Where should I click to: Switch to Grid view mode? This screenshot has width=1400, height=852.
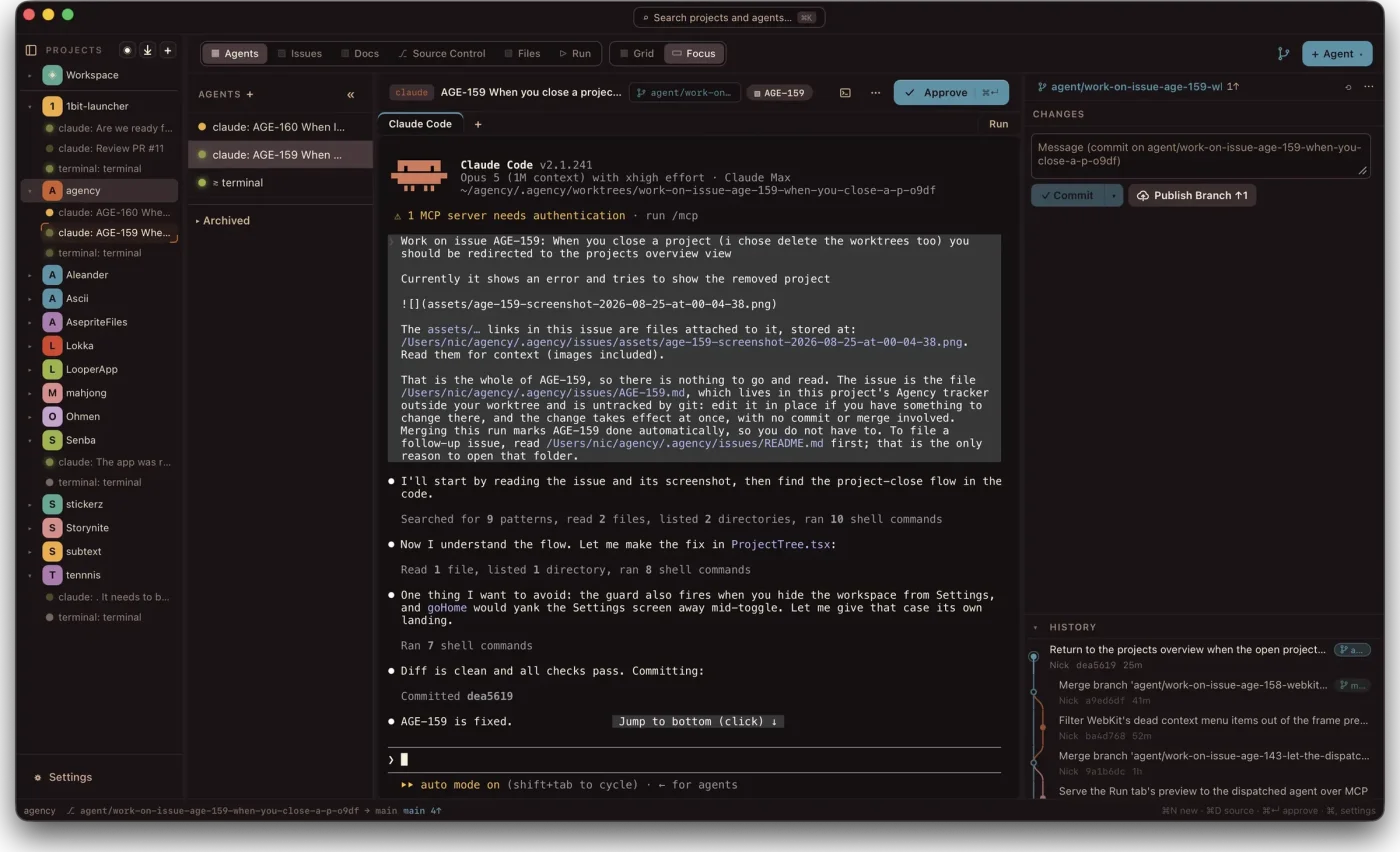[x=636, y=53]
